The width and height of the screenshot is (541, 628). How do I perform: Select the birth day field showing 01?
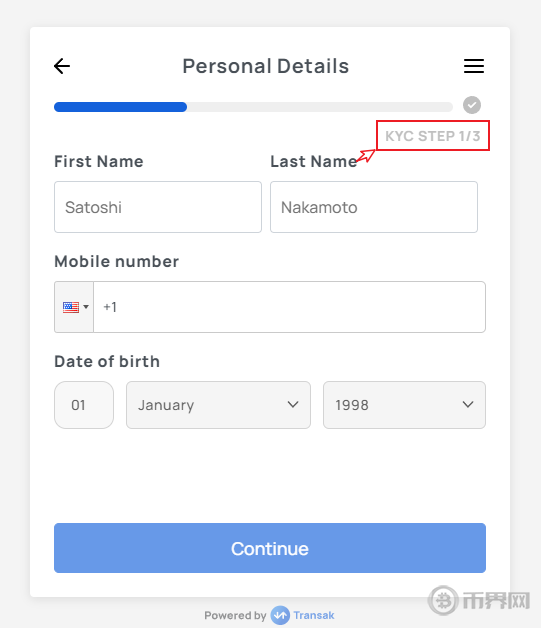(x=84, y=405)
